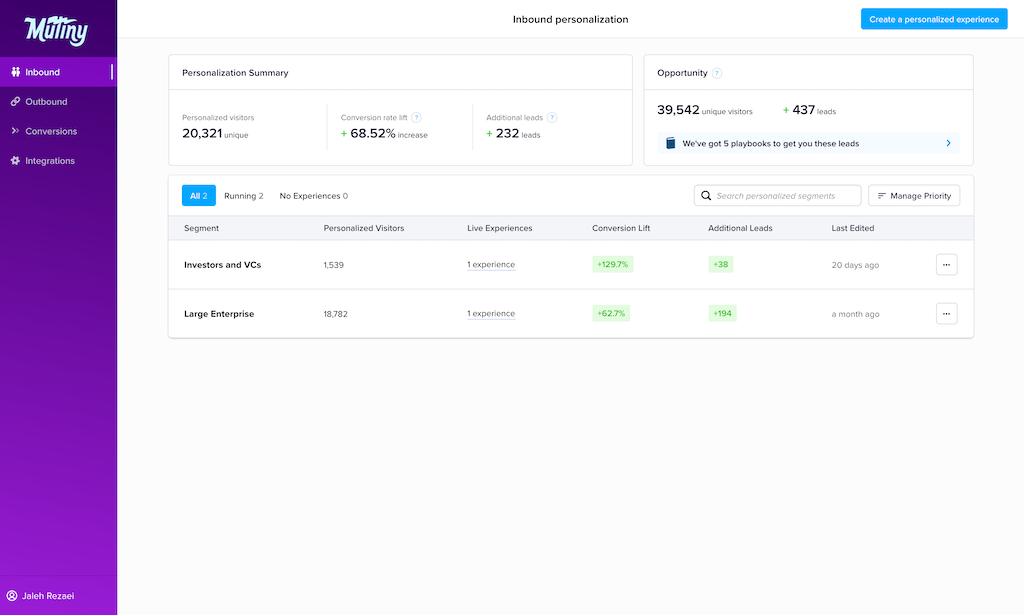Click the magnifier icon in the search box
Screen dimensions: 1024x615
pos(706,196)
